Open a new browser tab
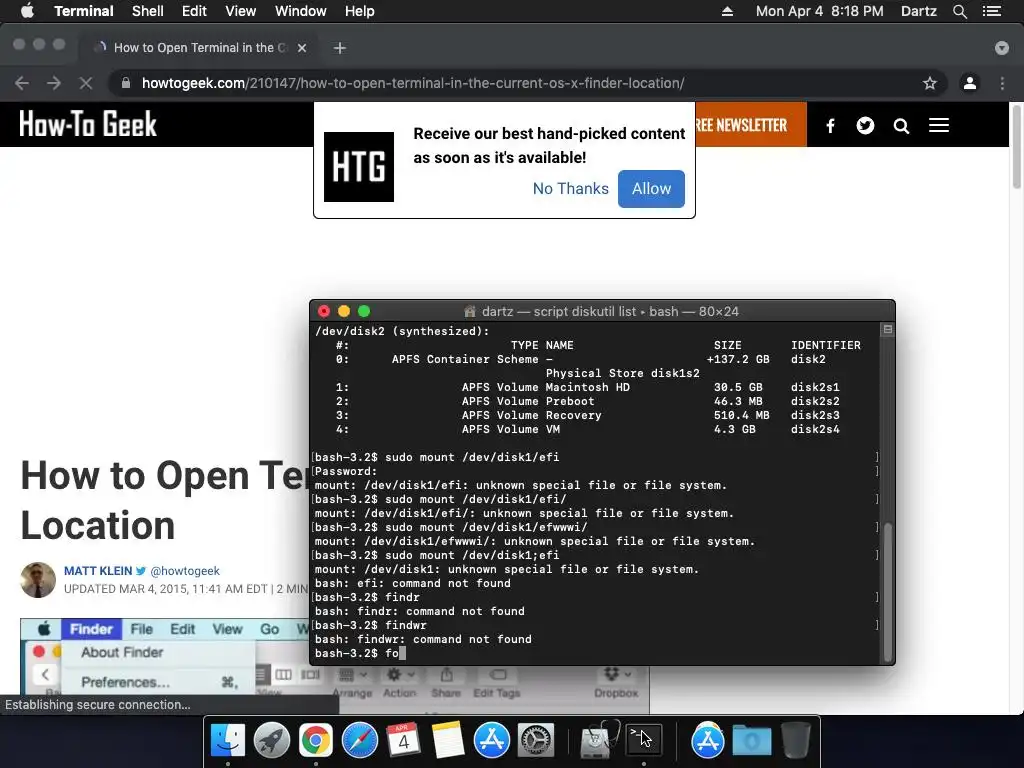Image resolution: width=1024 pixels, height=768 pixels. pos(340,48)
